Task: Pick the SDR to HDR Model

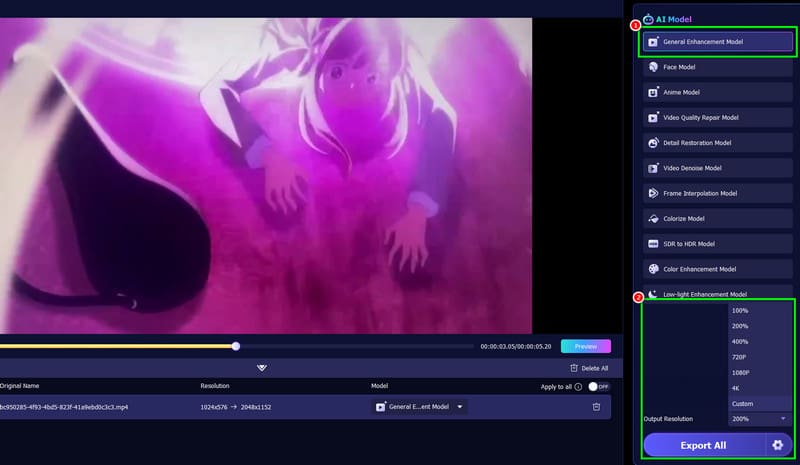Action: pyautogui.click(x=717, y=244)
